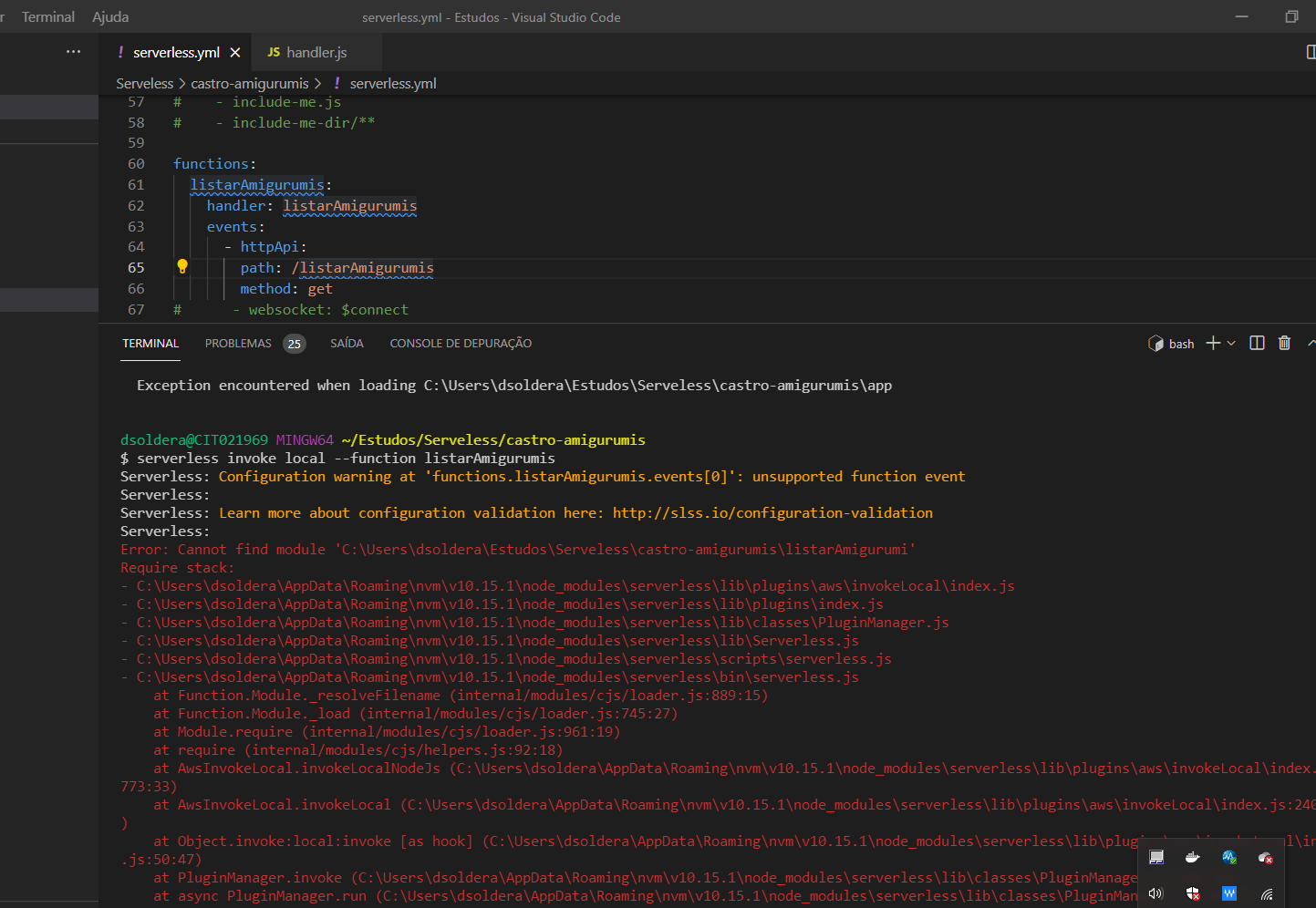Screen dimensions: 1316x908
Task: Close the serverless.yml editor tab
Action: click(235, 53)
